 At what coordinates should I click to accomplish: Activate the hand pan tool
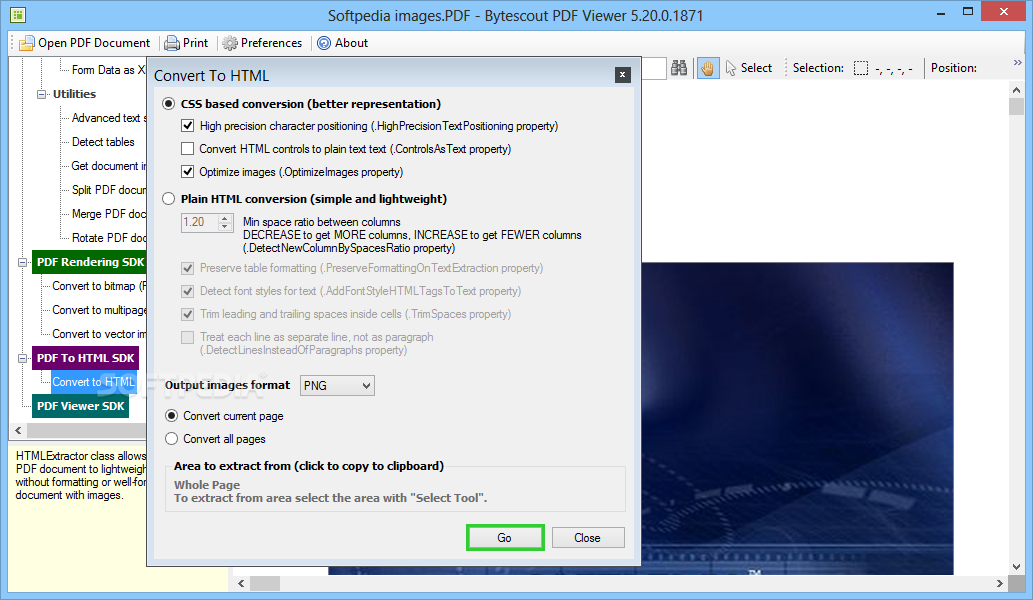pyautogui.click(x=708, y=68)
